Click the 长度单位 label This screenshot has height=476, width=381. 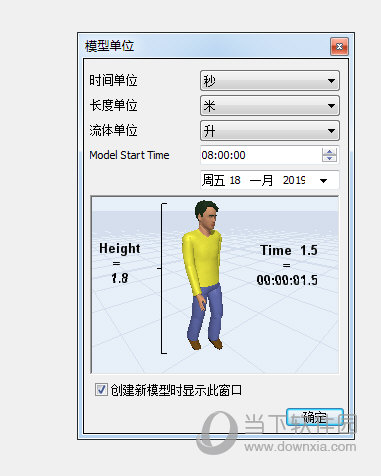click(113, 105)
